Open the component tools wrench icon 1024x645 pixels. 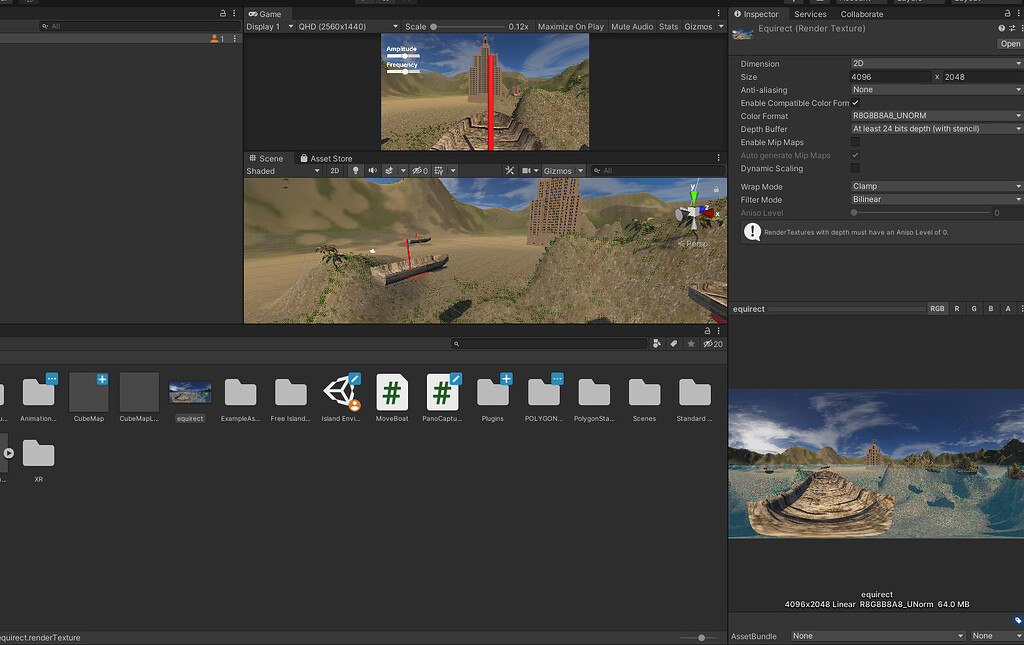click(x=510, y=170)
